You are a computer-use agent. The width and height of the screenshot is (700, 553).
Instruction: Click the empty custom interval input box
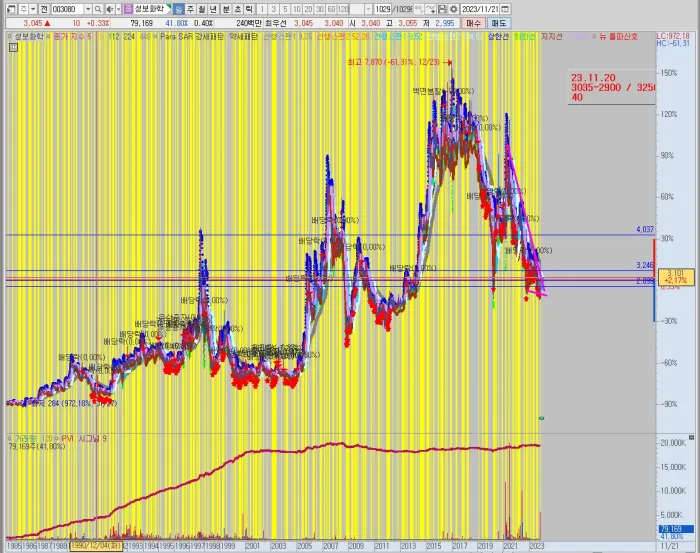pos(357,9)
